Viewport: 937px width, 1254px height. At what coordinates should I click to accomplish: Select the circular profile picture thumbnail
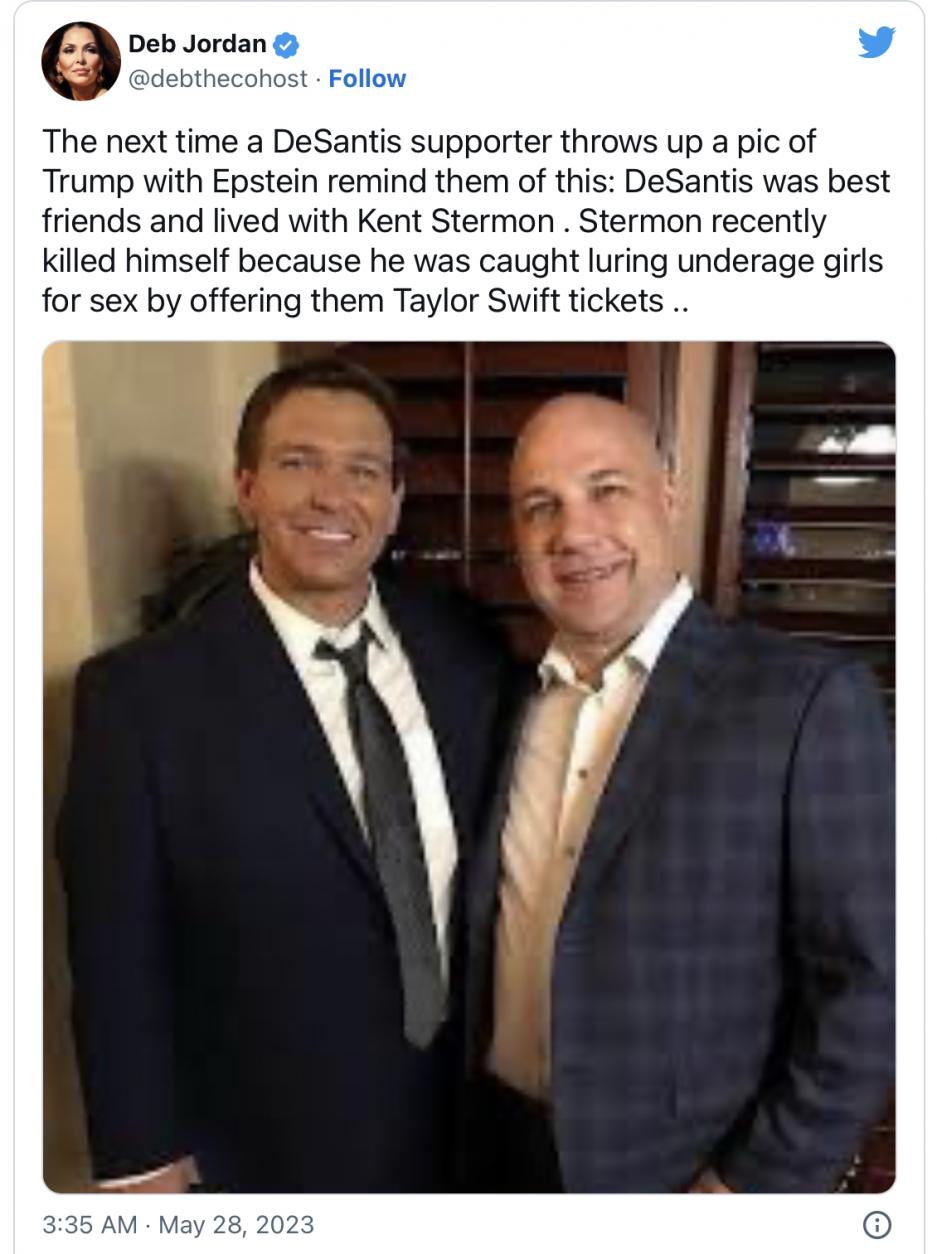81,61
